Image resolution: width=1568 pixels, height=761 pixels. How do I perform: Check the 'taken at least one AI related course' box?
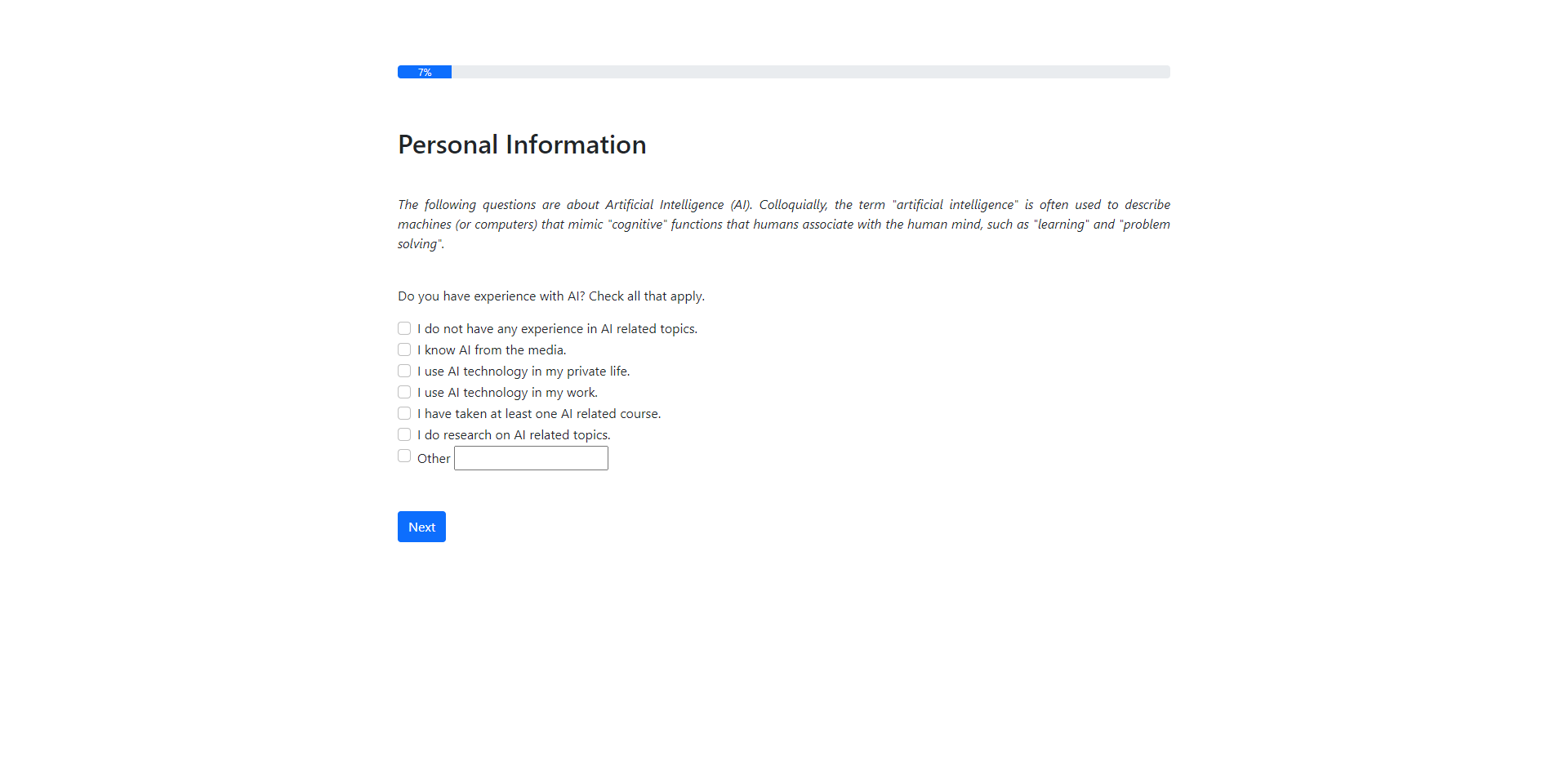[x=404, y=413]
